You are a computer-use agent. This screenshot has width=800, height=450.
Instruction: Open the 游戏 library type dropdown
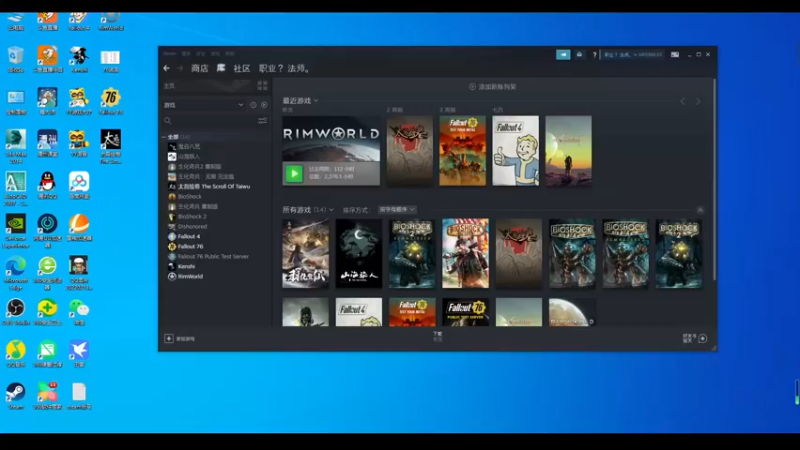[204, 105]
